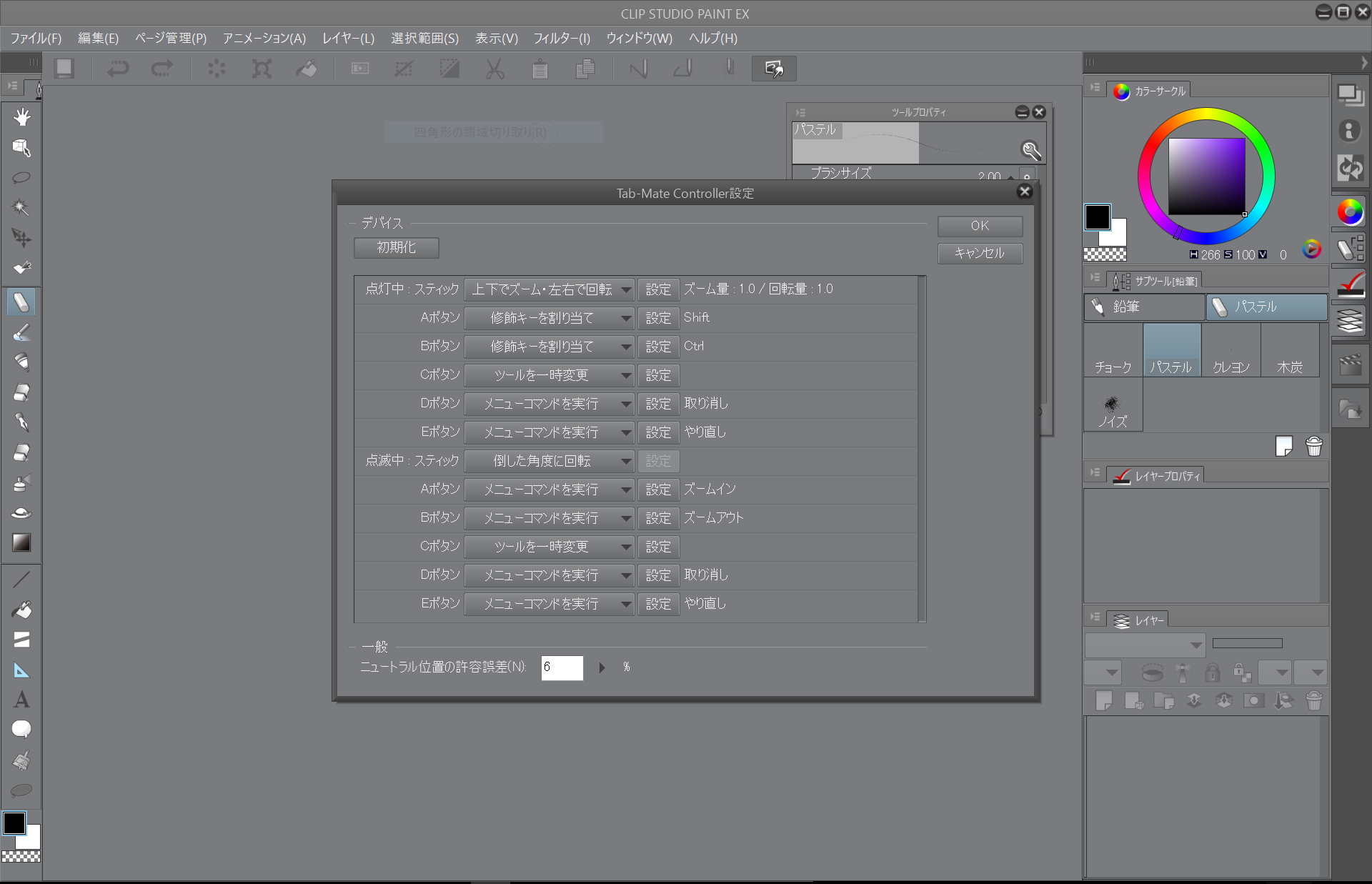Open the lit stick zoom-rotate dropdown
Viewport: 1372px width, 884px height.
[x=549, y=289]
